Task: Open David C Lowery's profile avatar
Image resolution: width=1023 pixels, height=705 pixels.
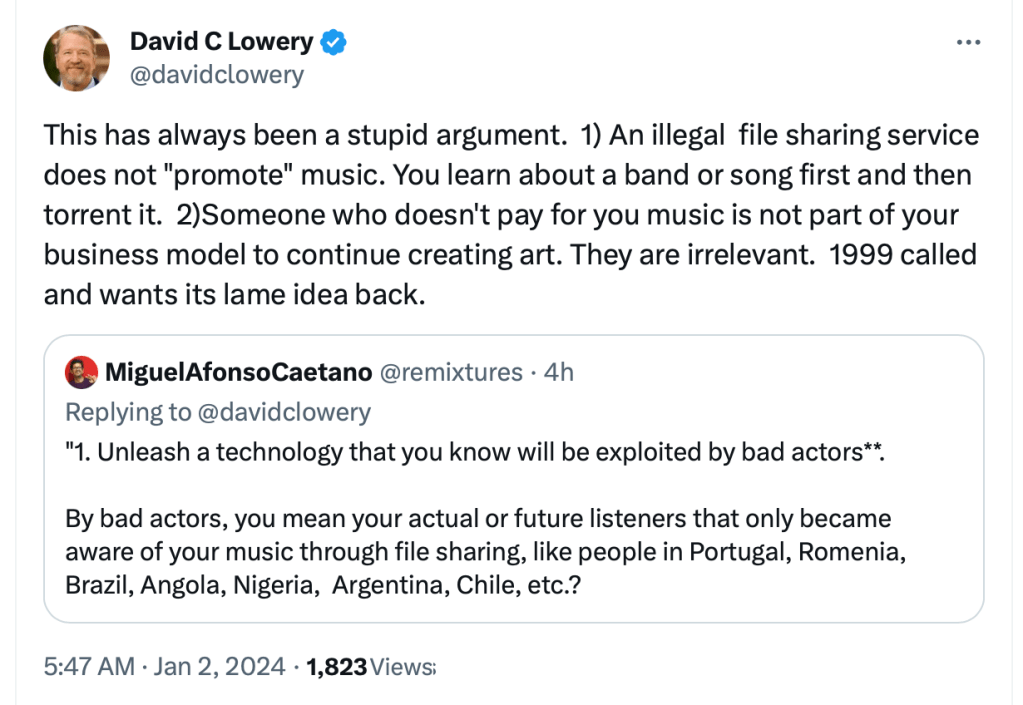Action: click(76, 58)
